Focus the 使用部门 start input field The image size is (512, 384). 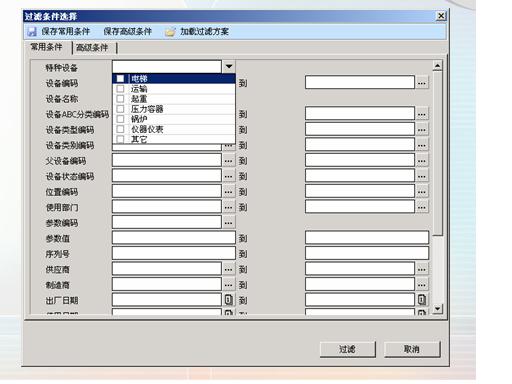point(167,207)
